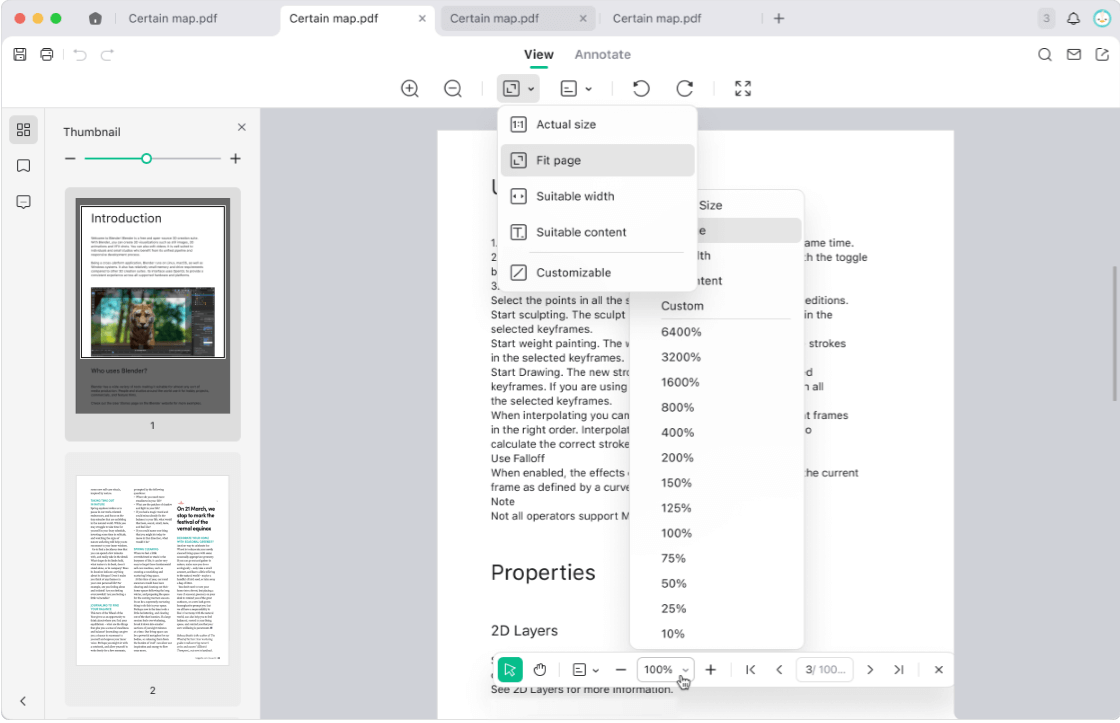Open the search magnifier icon

(x=1044, y=54)
